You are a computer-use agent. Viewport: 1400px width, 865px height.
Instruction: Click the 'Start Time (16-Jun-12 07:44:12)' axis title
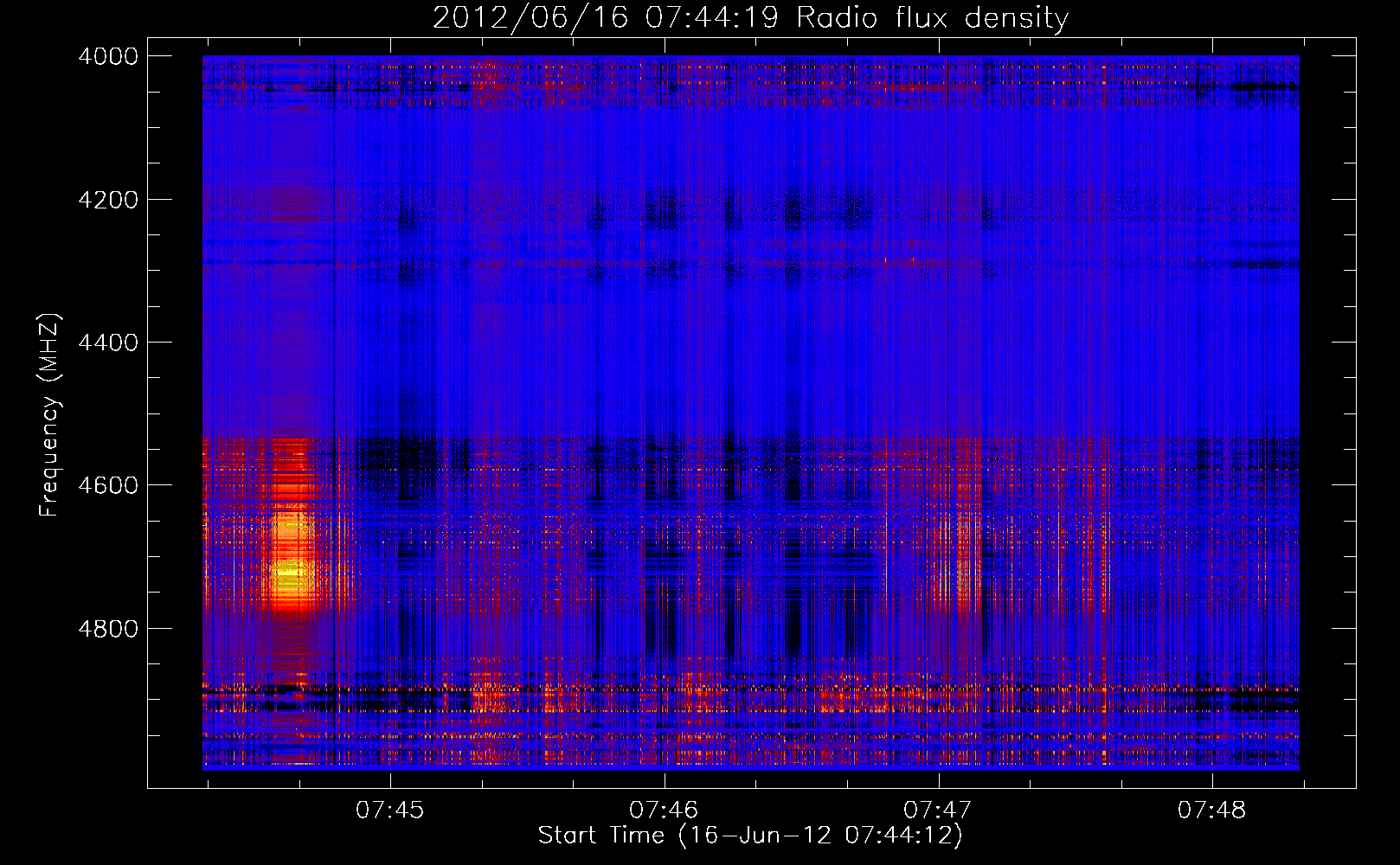pyautogui.click(x=750, y=836)
